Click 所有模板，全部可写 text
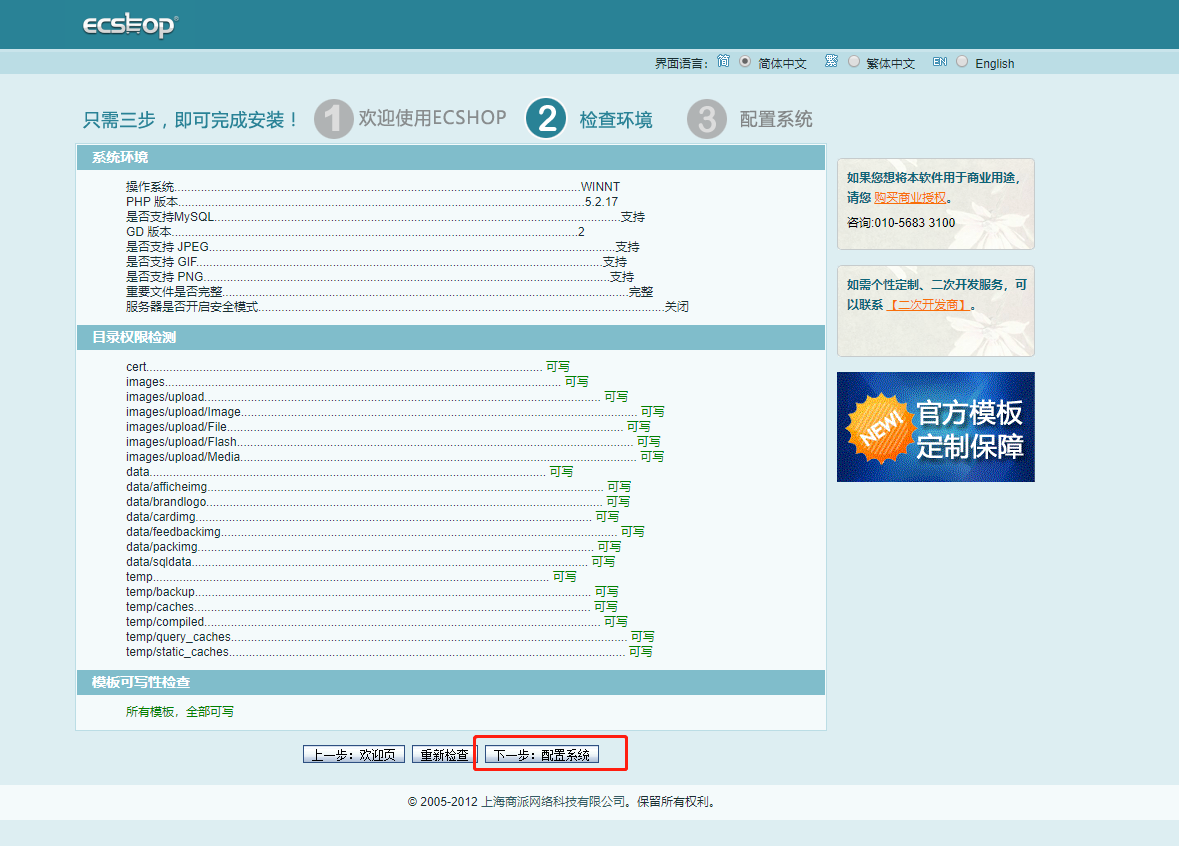1179x846 pixels. coord(180,711)
